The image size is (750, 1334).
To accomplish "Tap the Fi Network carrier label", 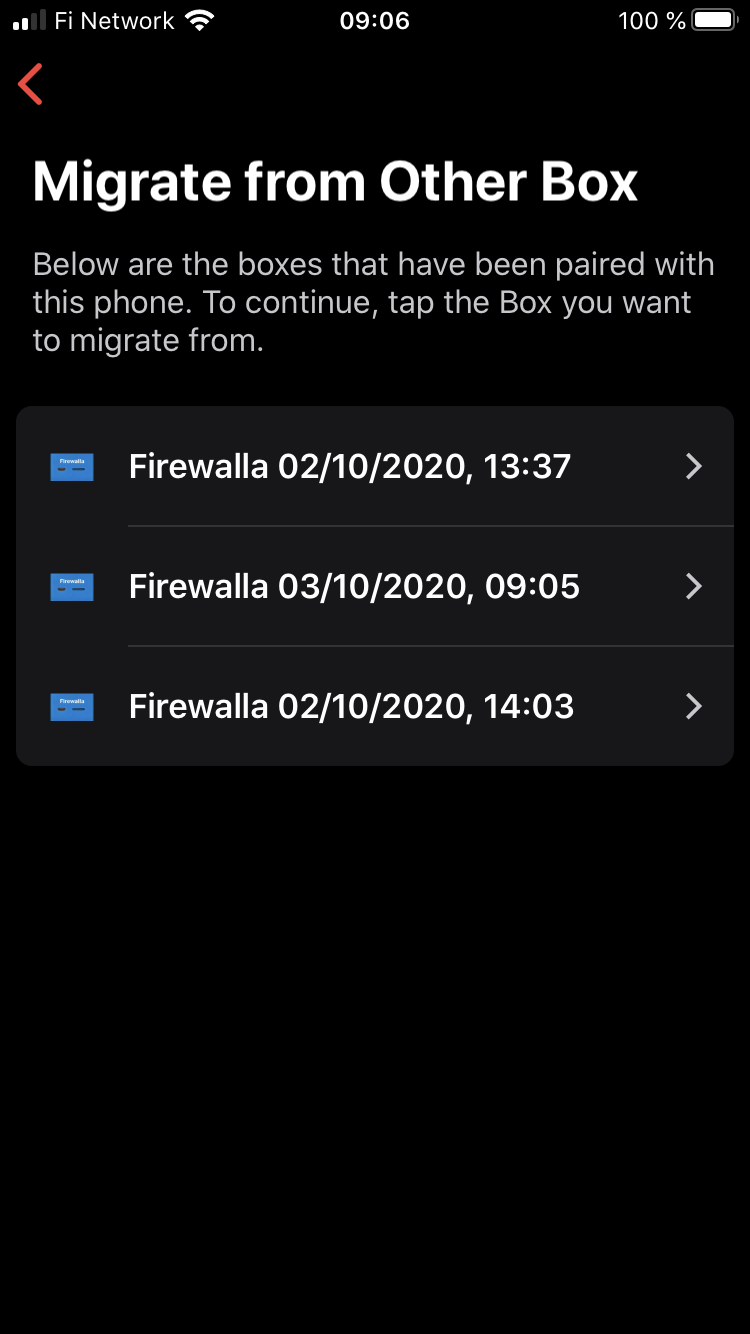I will (x=114, y=21).
